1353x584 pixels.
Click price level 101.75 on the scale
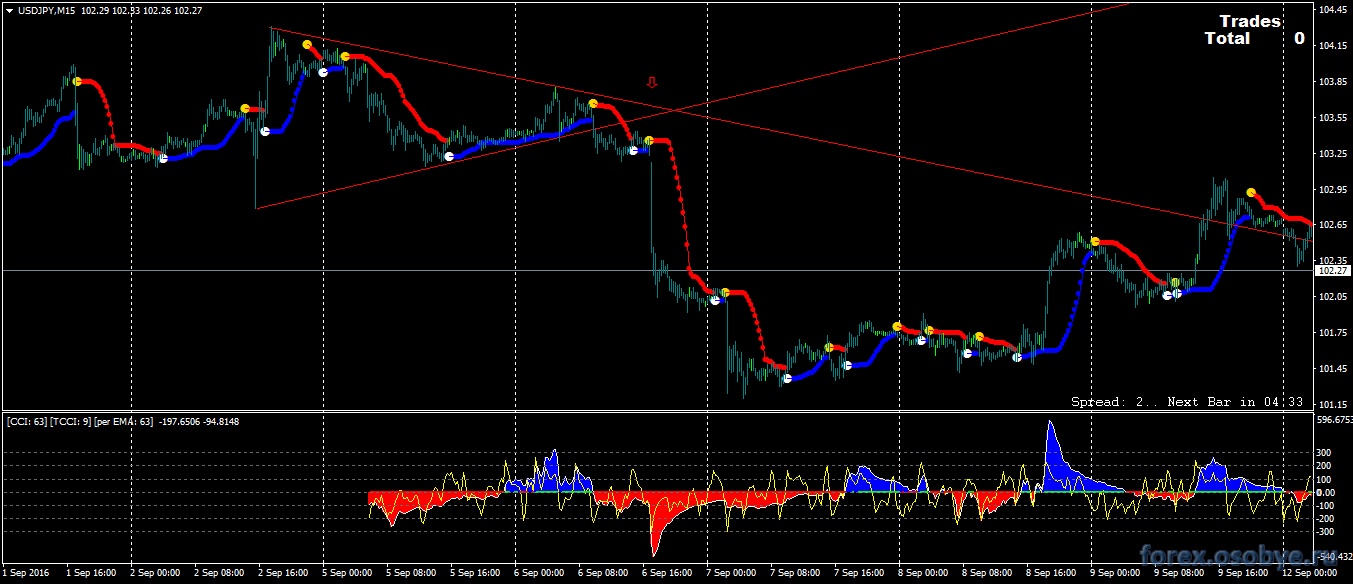click(1333, 333)
